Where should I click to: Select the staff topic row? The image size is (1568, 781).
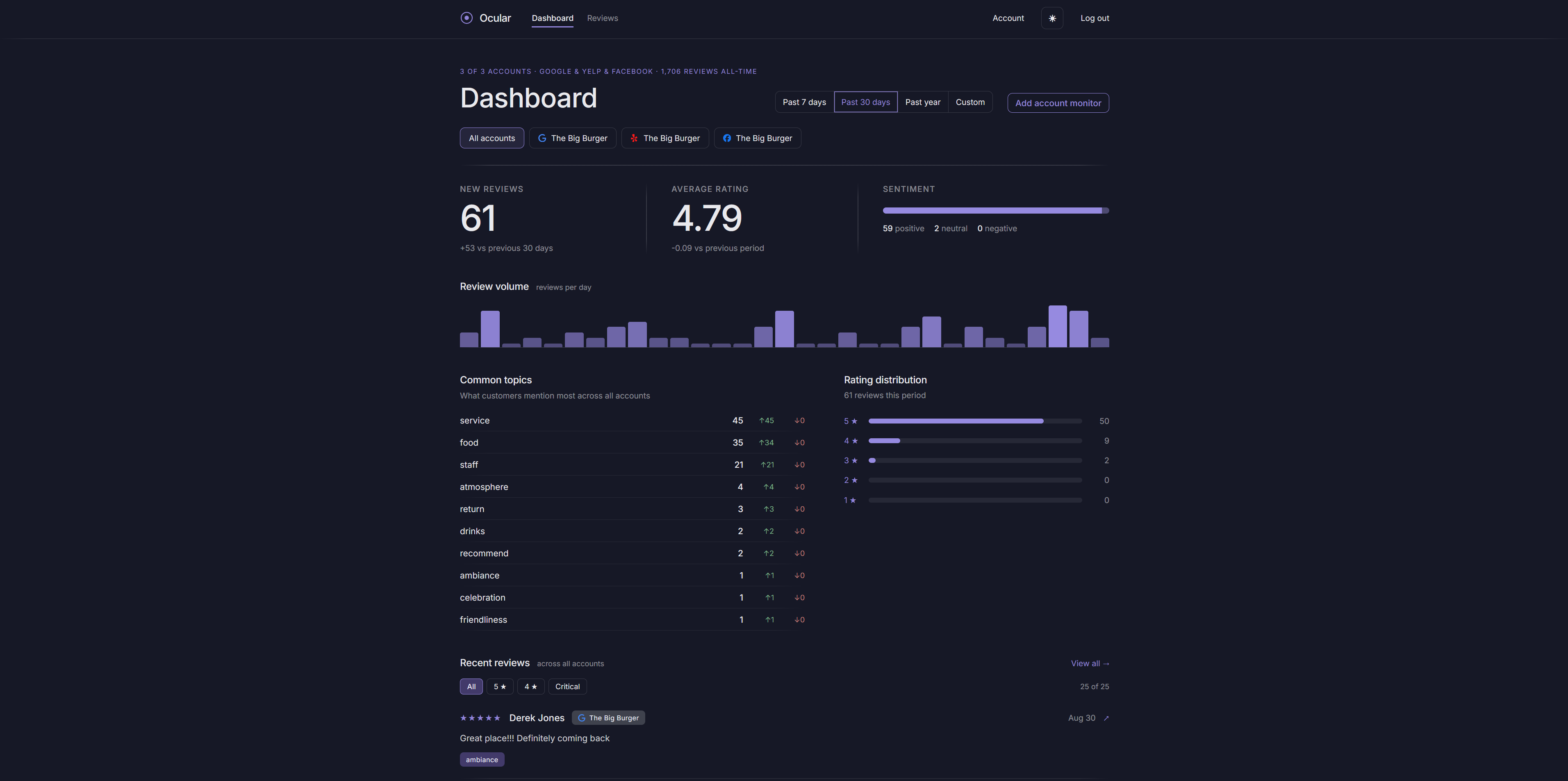coord(633,465)
